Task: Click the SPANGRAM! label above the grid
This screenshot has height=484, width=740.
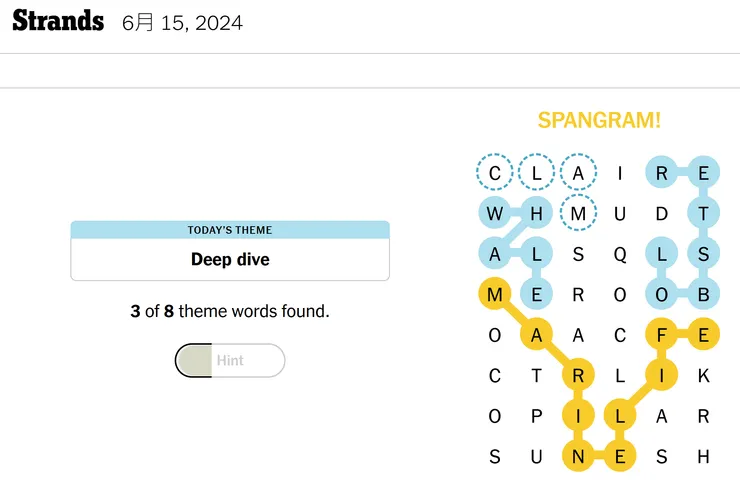Action: coord(599,120)
